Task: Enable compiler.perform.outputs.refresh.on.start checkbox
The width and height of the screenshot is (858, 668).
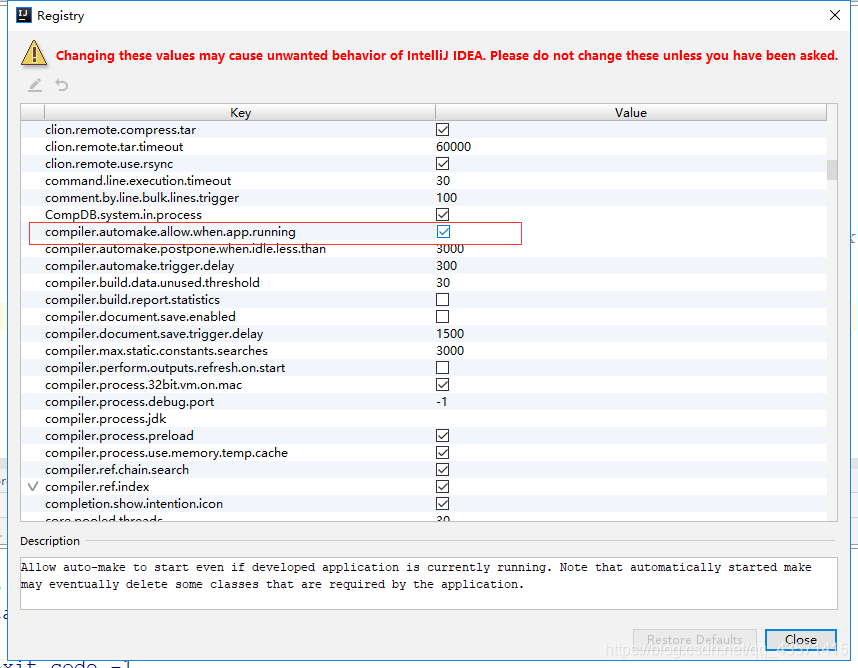Action: coord(442,368)
